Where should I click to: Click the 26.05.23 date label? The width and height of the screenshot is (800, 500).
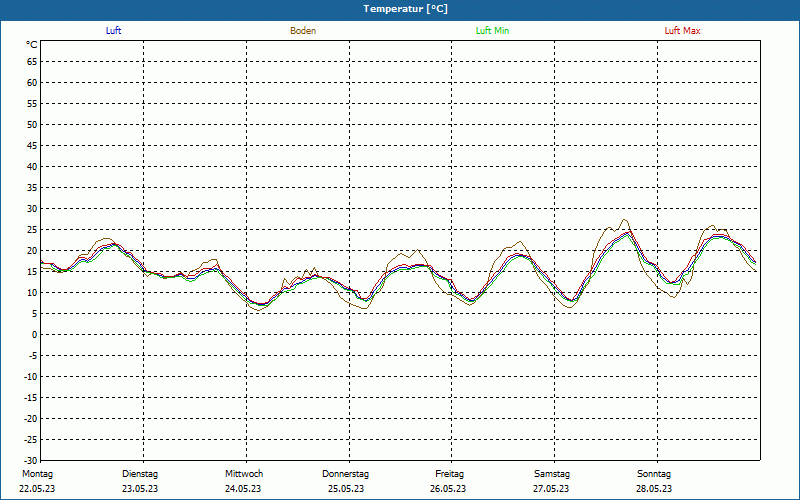pos(448,489)
